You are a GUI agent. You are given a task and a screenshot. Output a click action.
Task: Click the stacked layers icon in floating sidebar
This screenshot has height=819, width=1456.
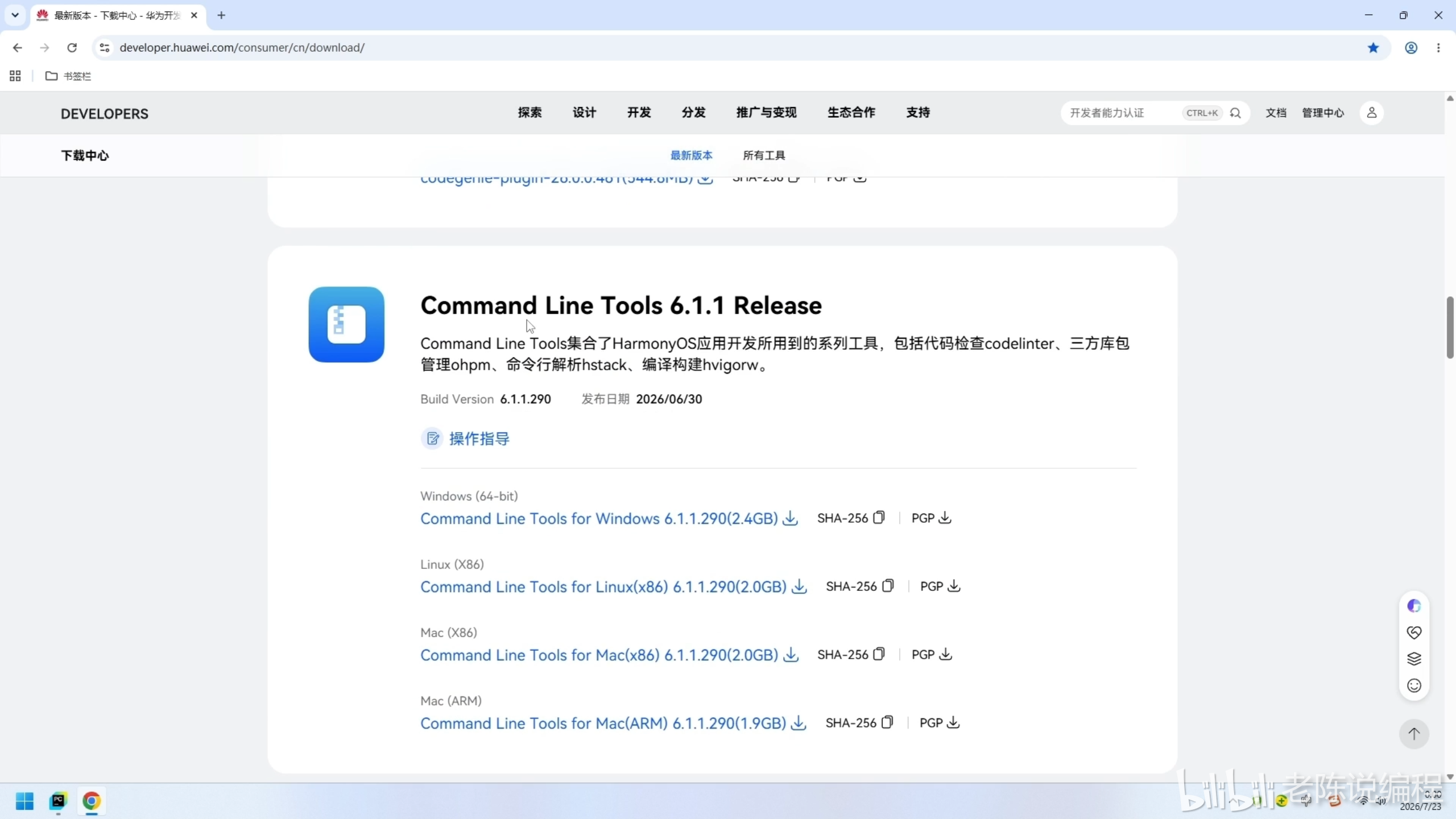click(1414, 659)
